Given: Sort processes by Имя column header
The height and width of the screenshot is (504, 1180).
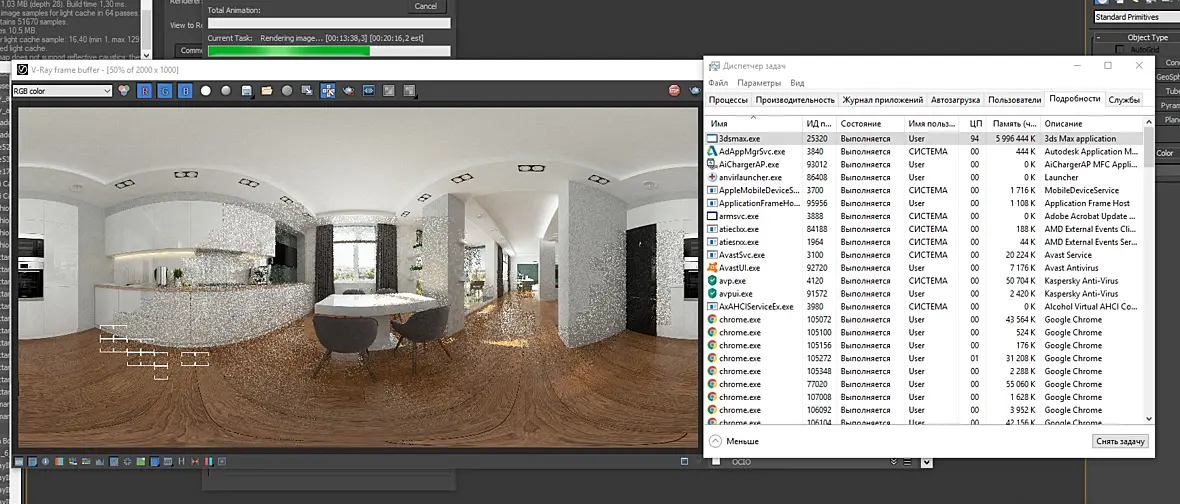Looking at the screenshot, I should (753, 123).
